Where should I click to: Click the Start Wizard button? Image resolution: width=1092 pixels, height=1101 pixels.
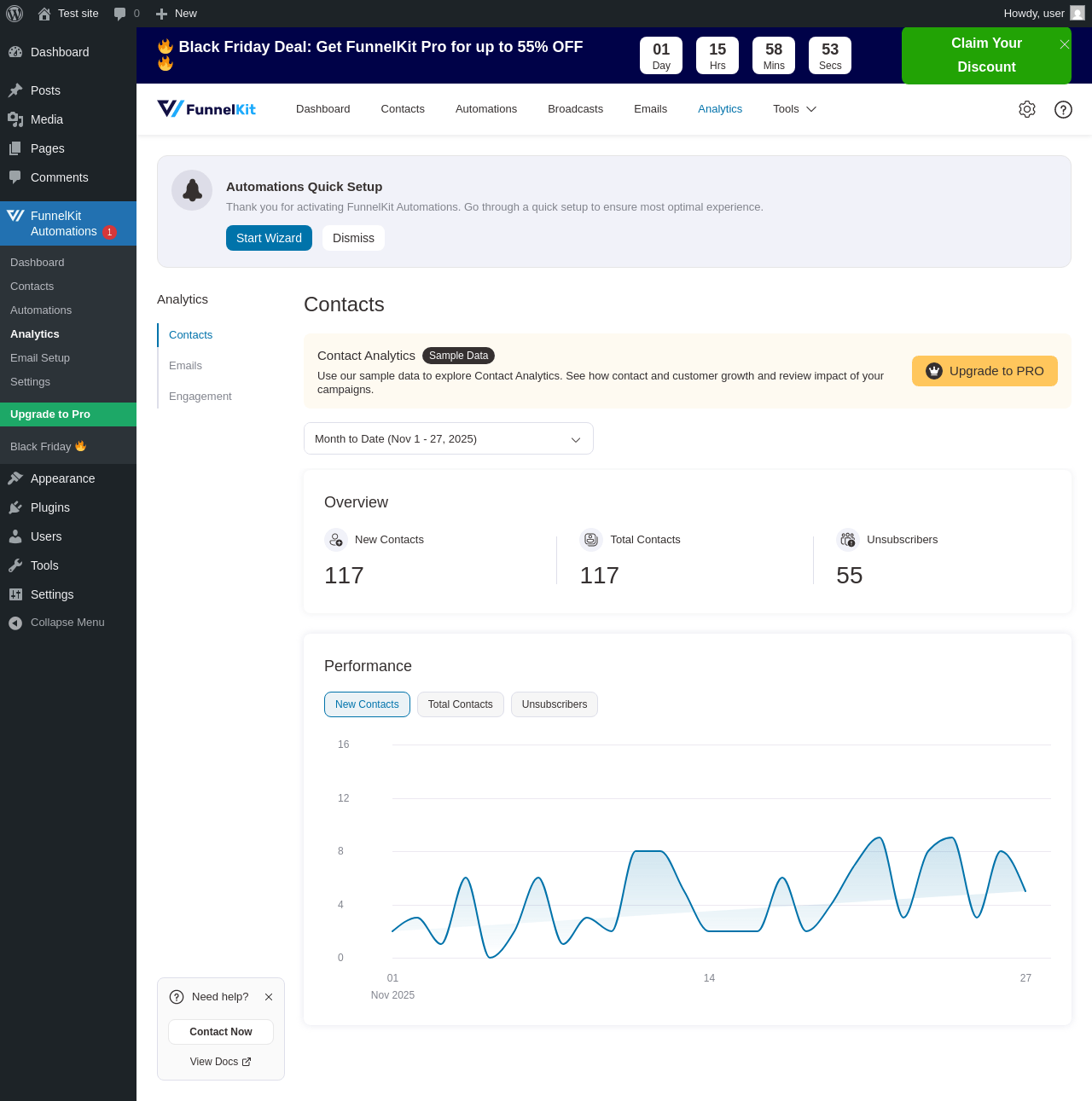coord(269,238)
